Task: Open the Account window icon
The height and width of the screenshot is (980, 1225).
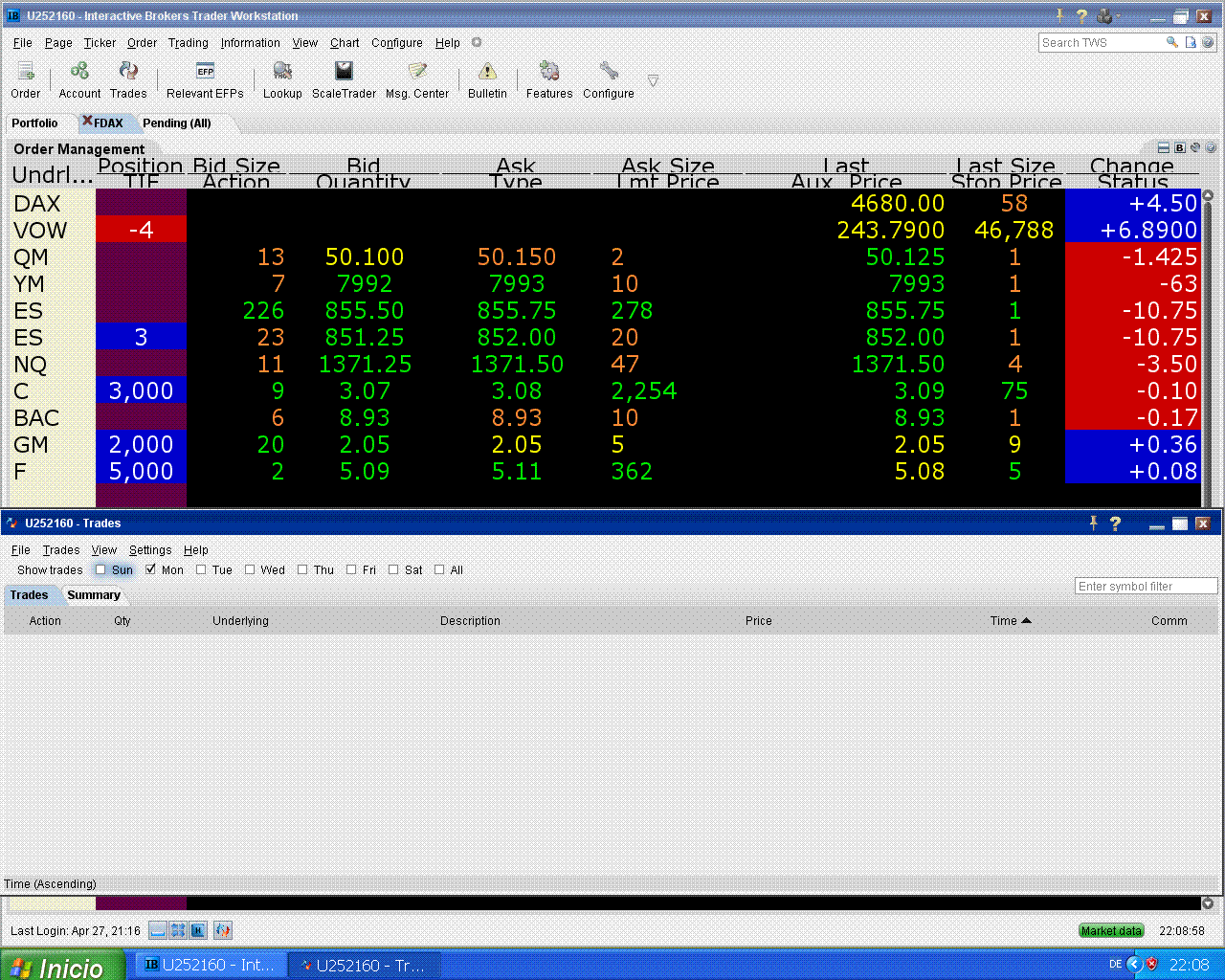Action: [x=79, y=79]
